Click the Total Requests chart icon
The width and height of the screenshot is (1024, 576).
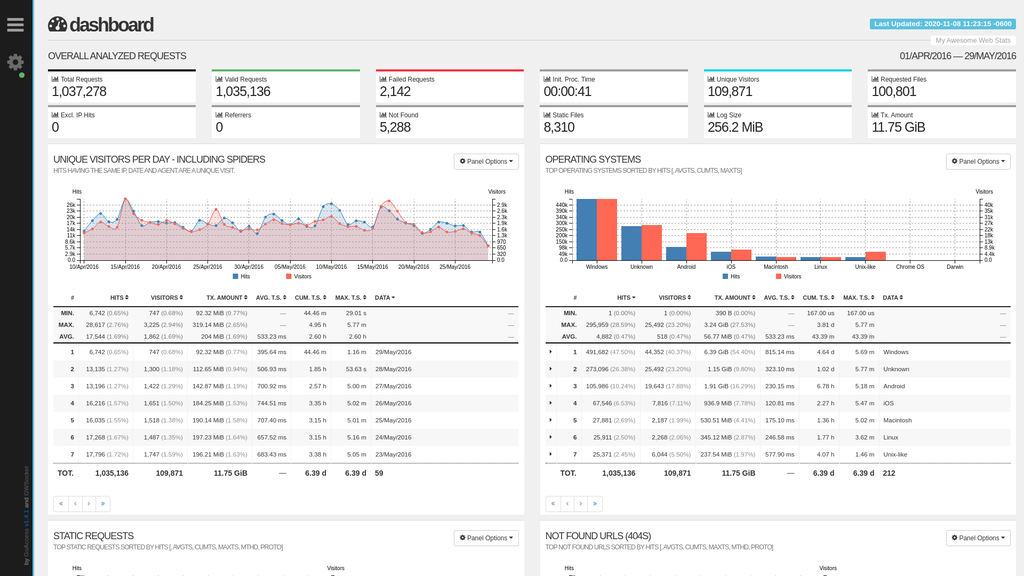tap(55, 79)
